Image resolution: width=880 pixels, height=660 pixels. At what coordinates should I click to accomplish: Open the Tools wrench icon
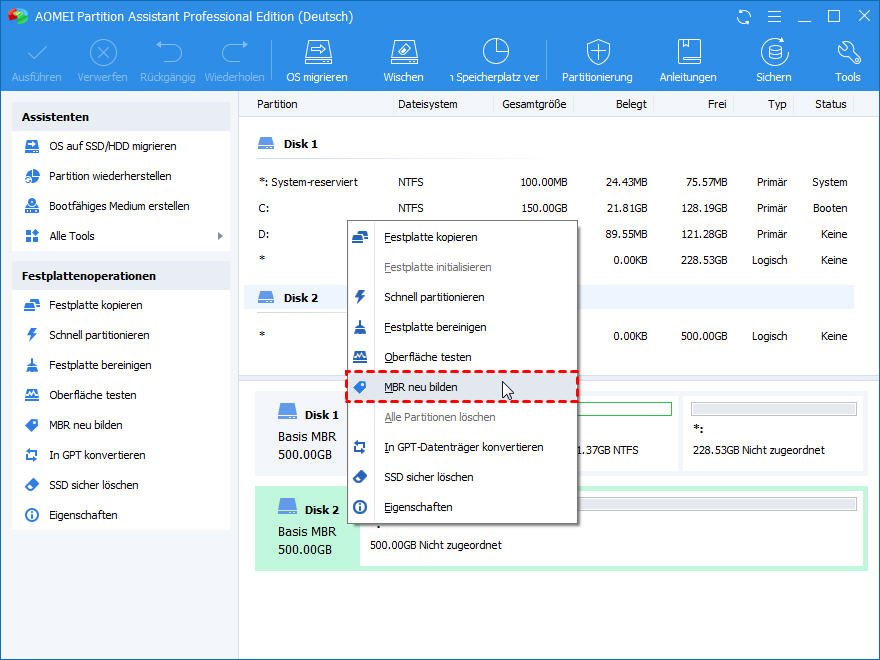(848, 52)
